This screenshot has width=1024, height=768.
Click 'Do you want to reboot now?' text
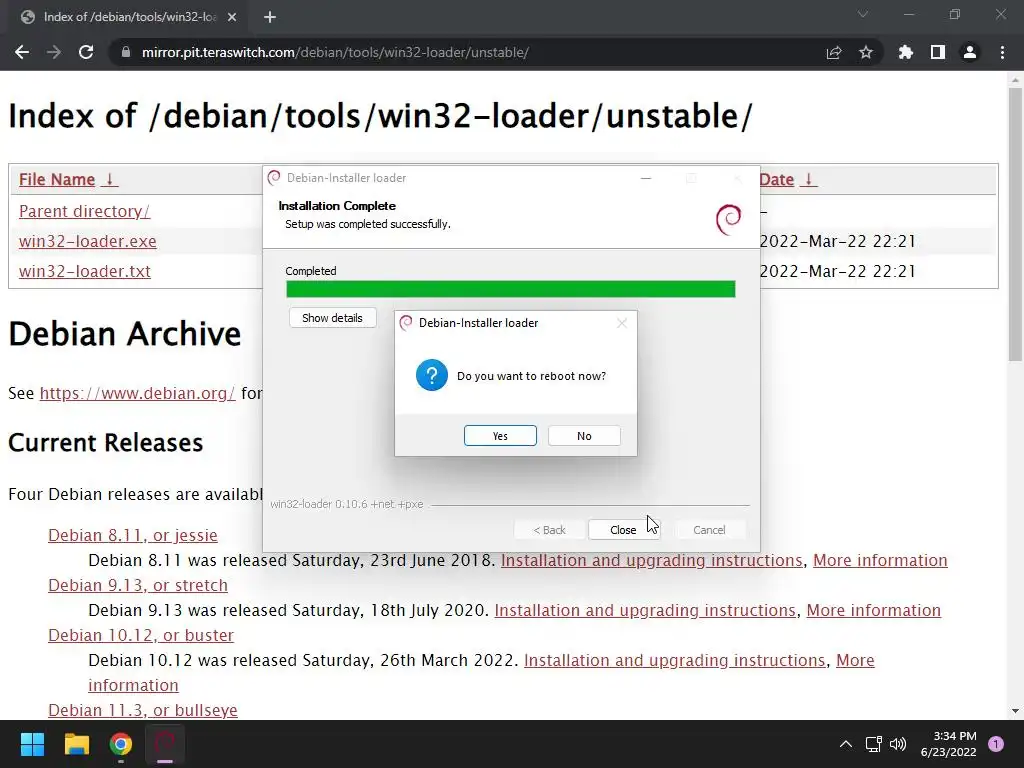pos(532,376)
